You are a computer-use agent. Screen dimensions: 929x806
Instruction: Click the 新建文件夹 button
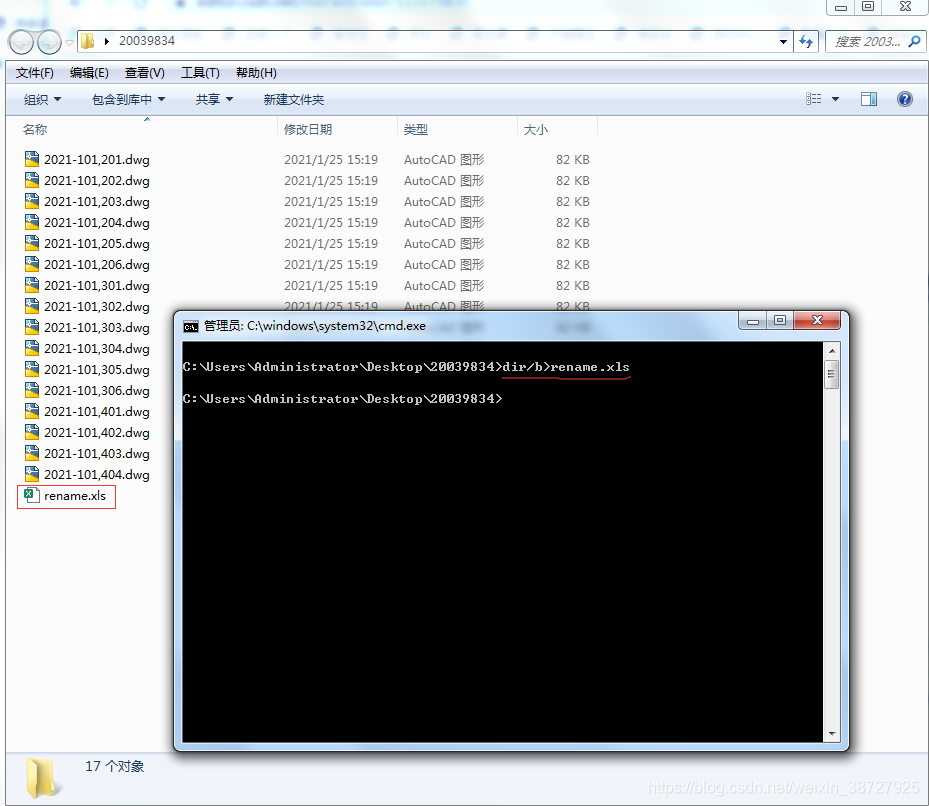pos(294,100)
